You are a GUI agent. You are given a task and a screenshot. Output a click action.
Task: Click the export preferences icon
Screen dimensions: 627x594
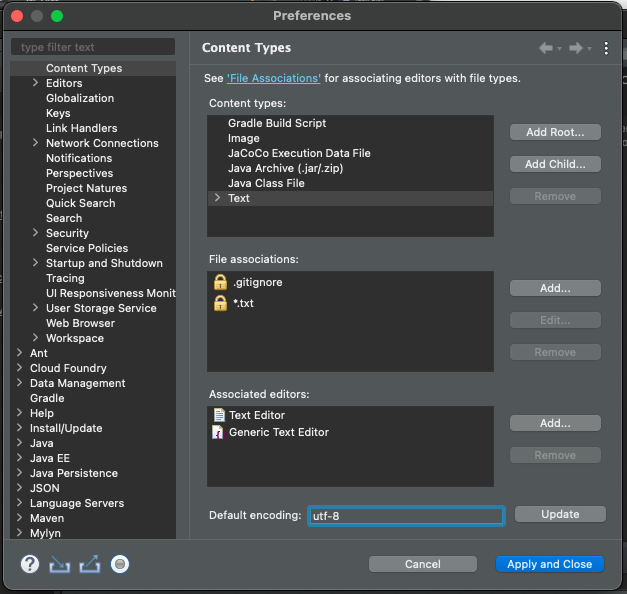[x=90, y=564]
